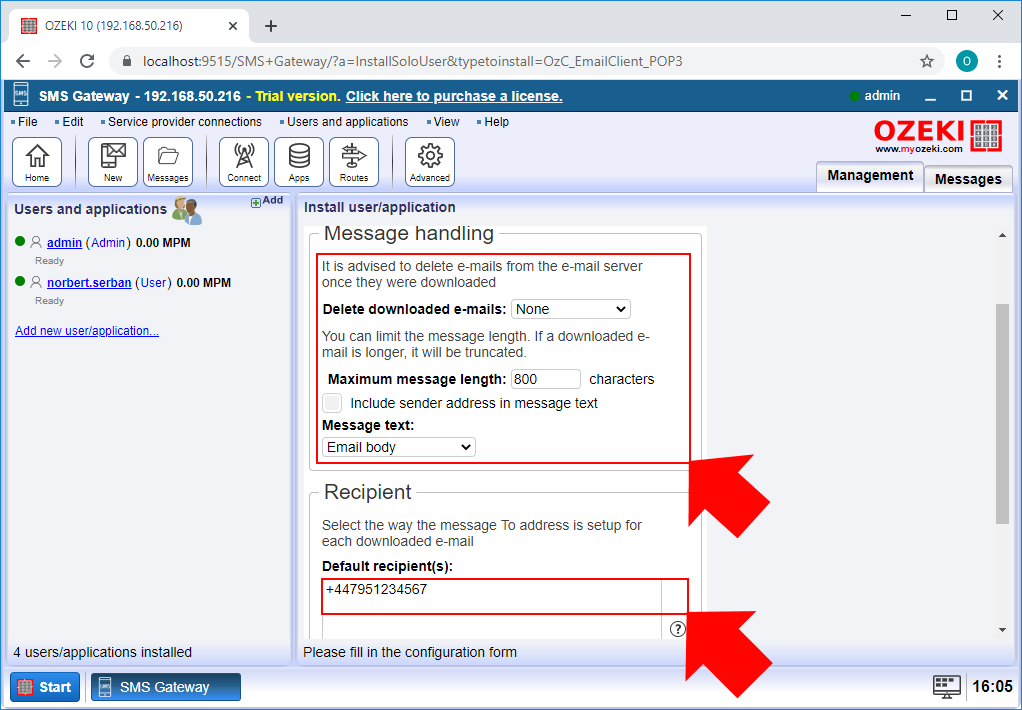Click the scrollbar up arrow
The height and width of the screenshot is (710, 1022).
(1002, 235)
